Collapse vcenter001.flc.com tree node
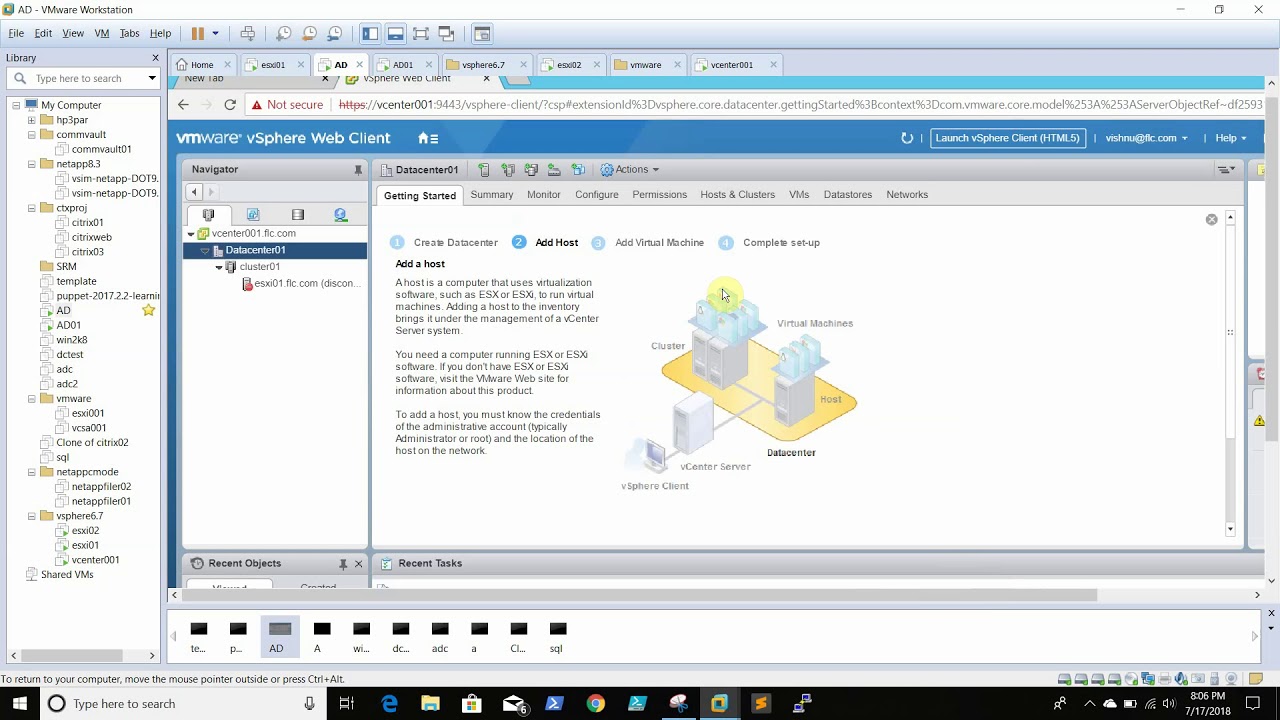Viewport: 1280px width, 720px height. (191, 234)
